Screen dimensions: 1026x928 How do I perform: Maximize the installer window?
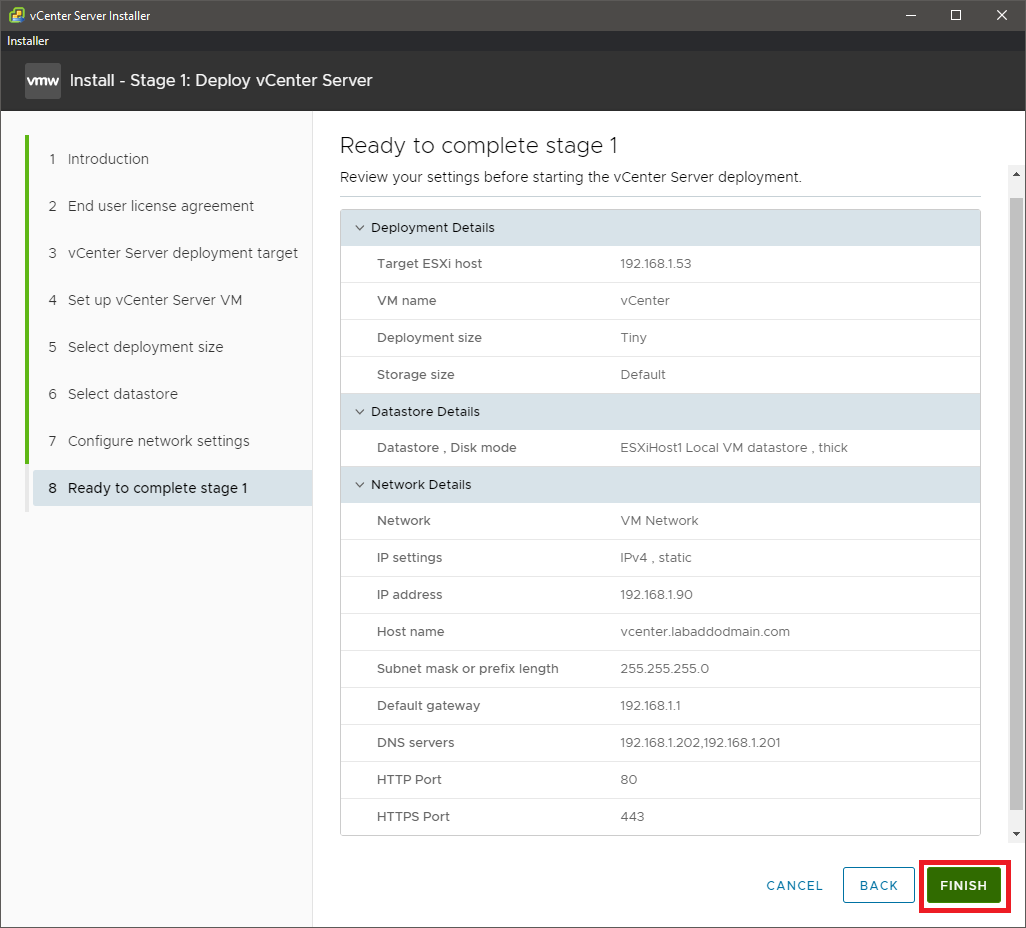point(956,15)
